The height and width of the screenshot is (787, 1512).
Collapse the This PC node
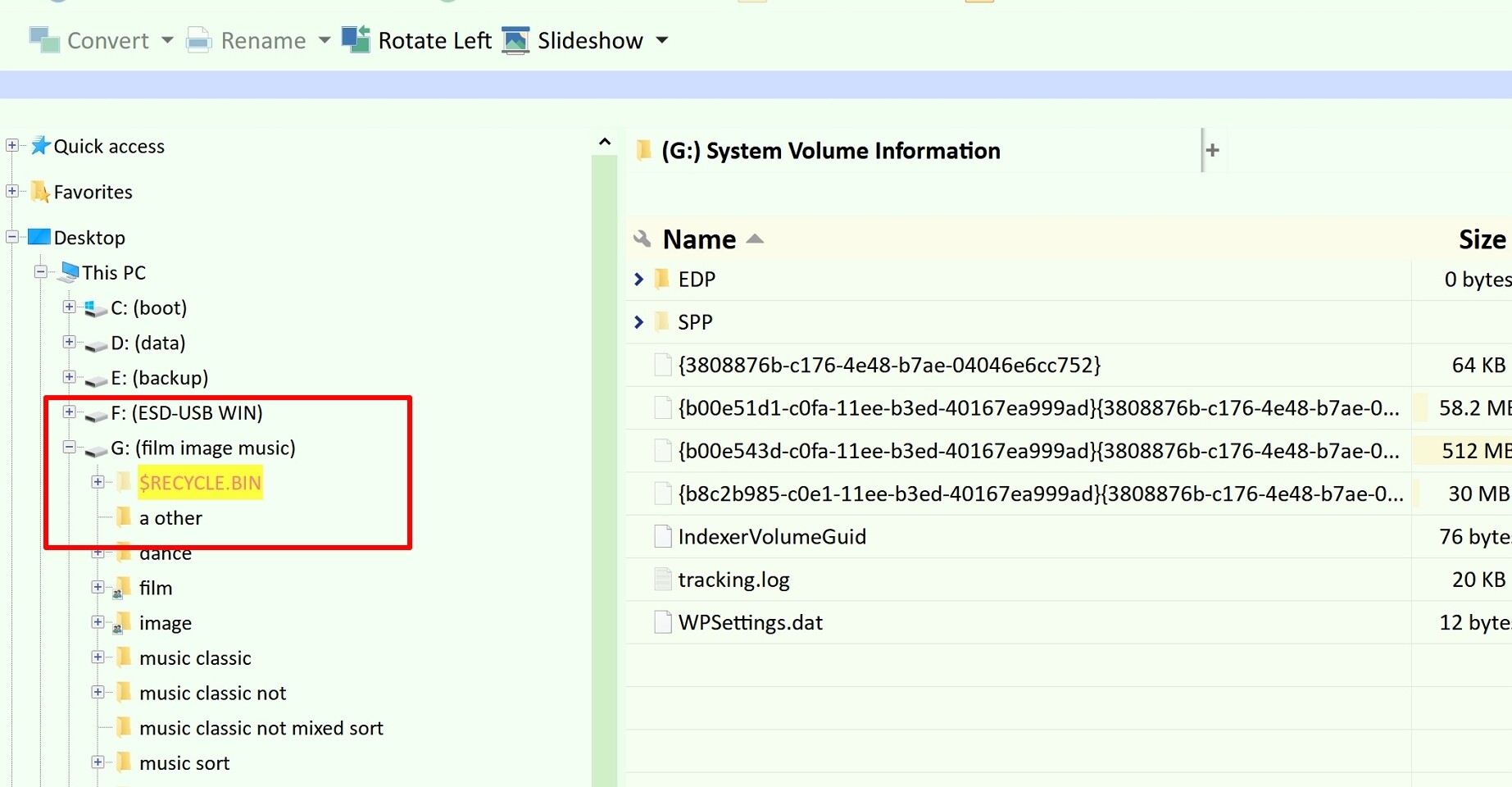[40, 271]
